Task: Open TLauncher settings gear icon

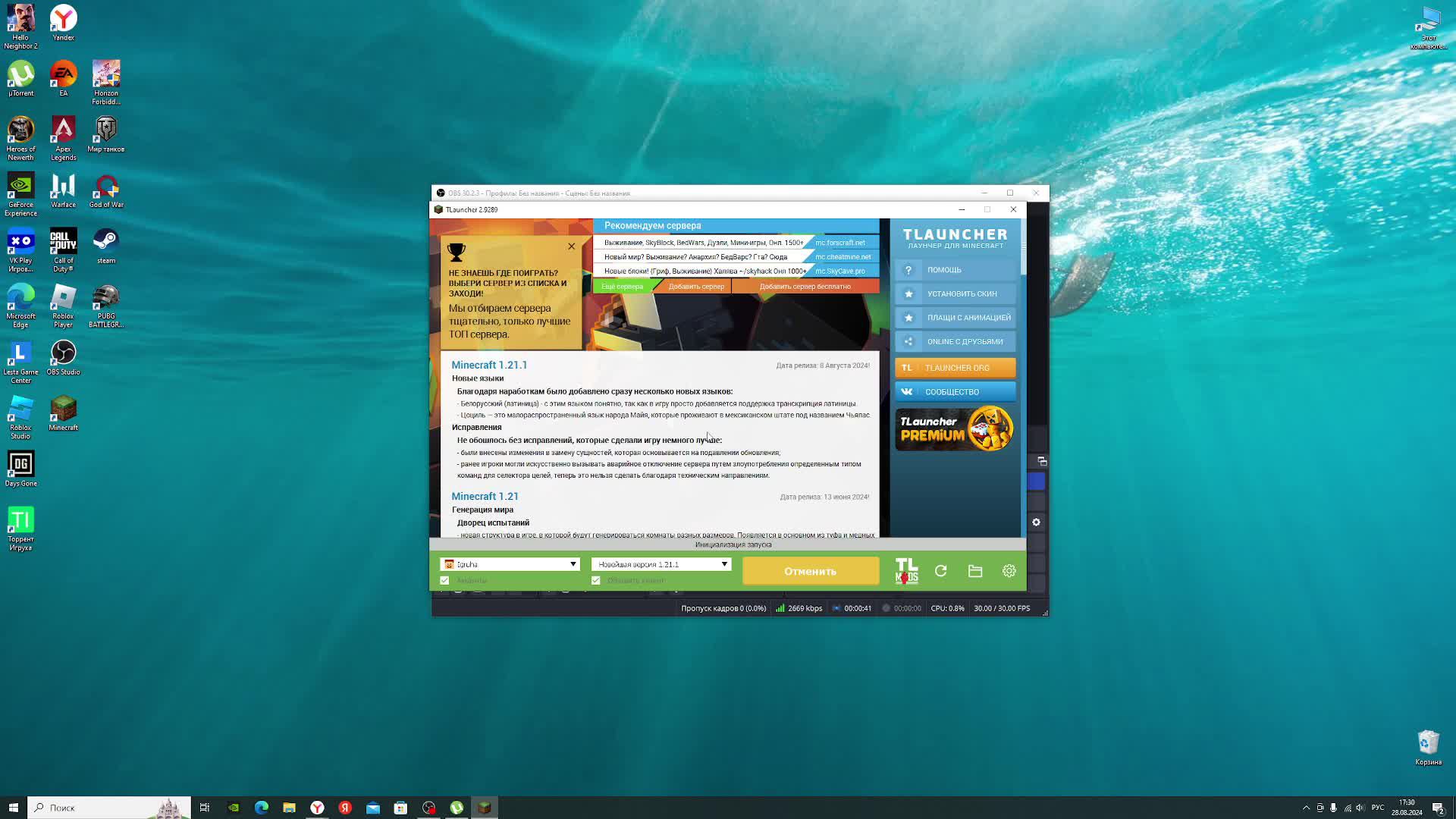Action: click(1009, 571)
